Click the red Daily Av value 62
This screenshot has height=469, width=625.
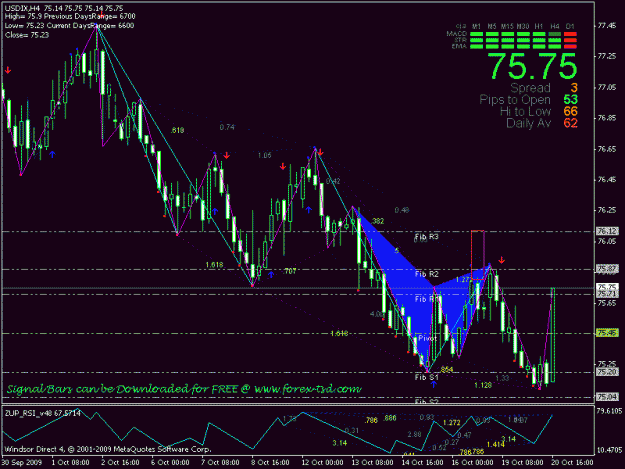[570, 123]
